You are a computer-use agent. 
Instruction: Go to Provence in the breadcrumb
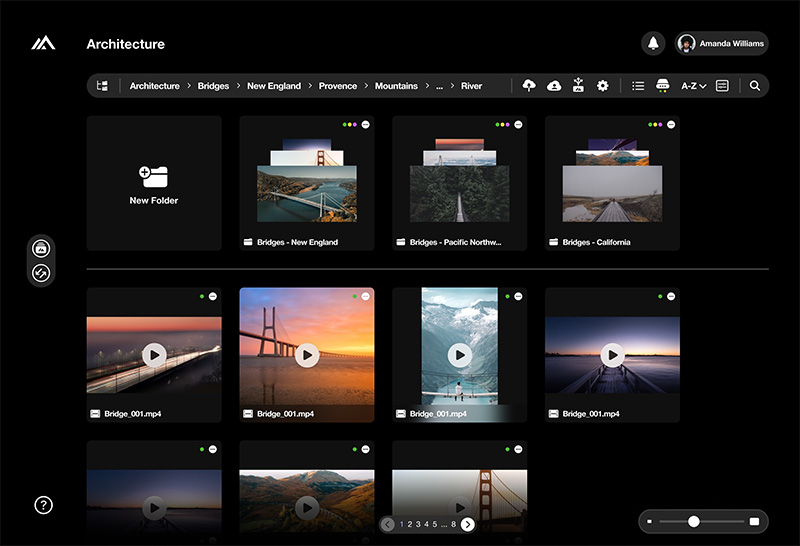click(338, 86)
